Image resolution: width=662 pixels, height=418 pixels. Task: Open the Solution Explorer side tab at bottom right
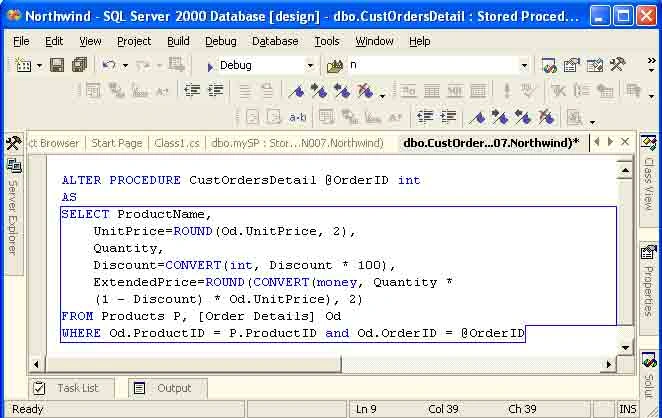point(648,376)
